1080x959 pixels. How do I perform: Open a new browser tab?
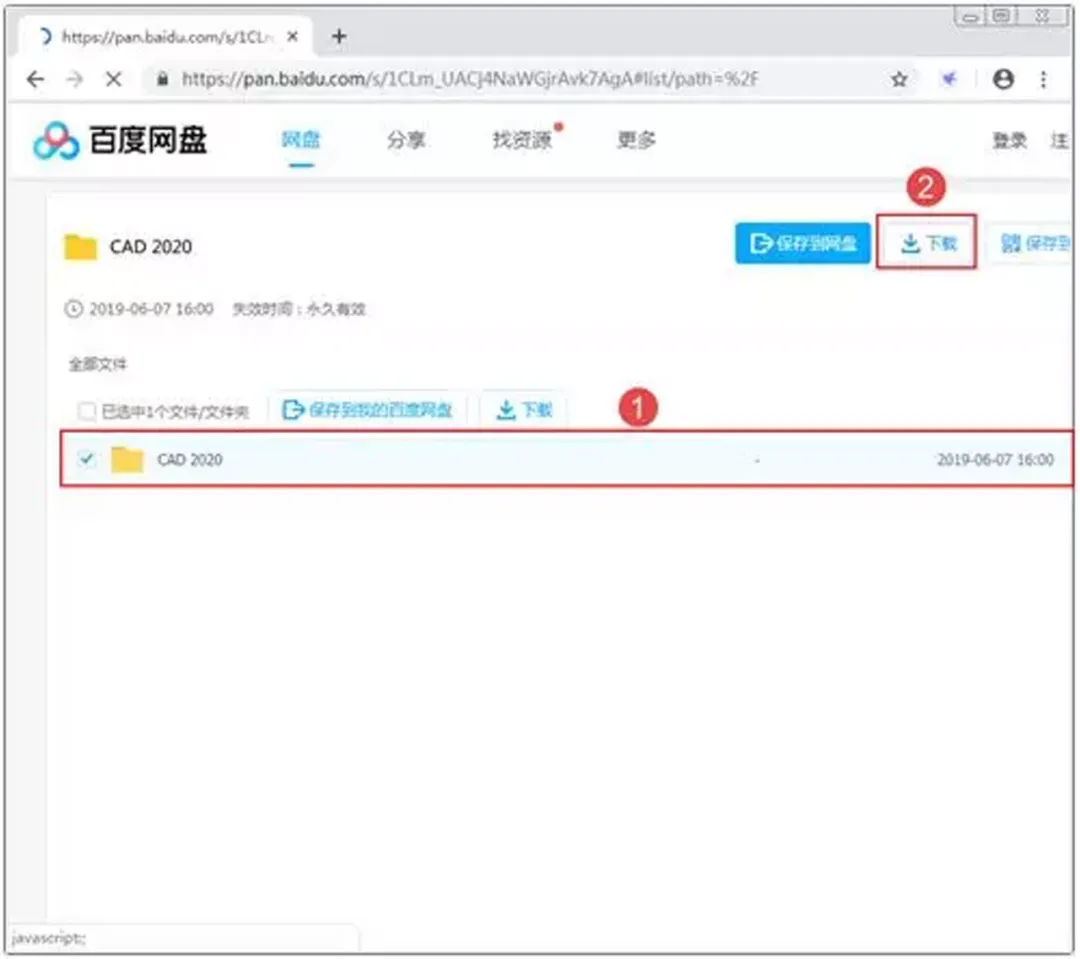tap(339, 36)
